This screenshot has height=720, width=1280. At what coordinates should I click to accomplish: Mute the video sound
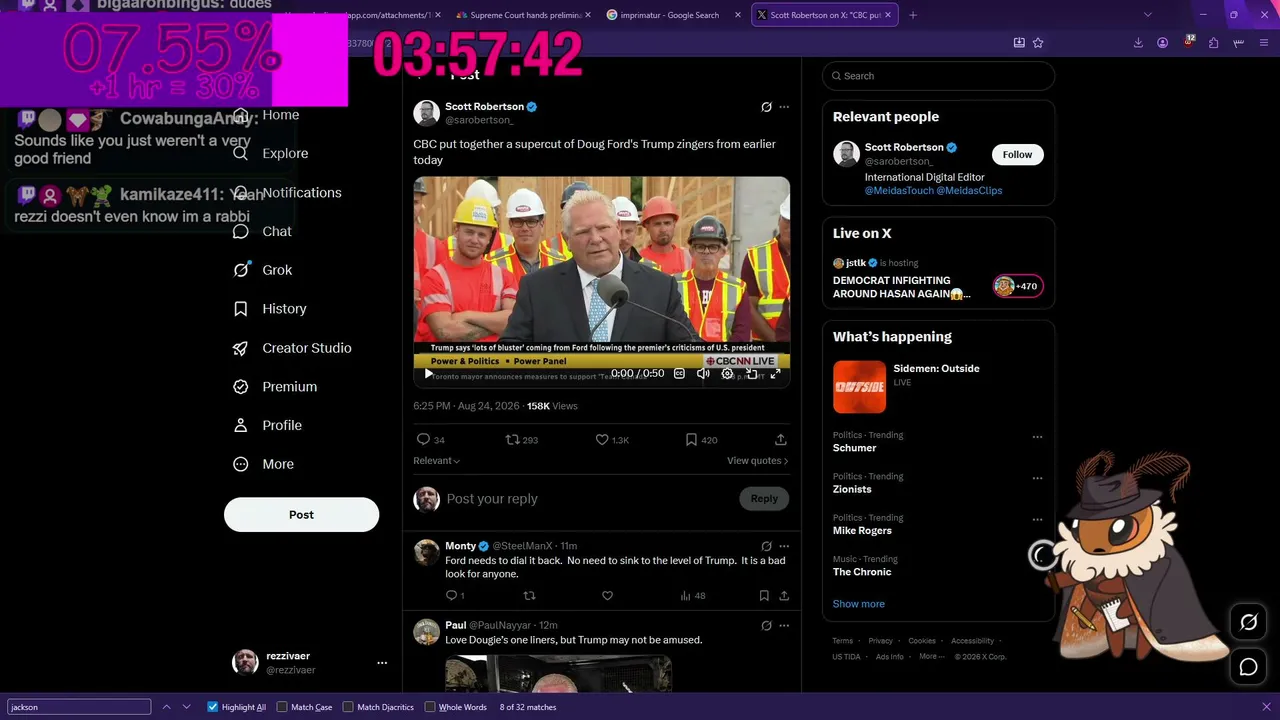(x=703, y=374)
